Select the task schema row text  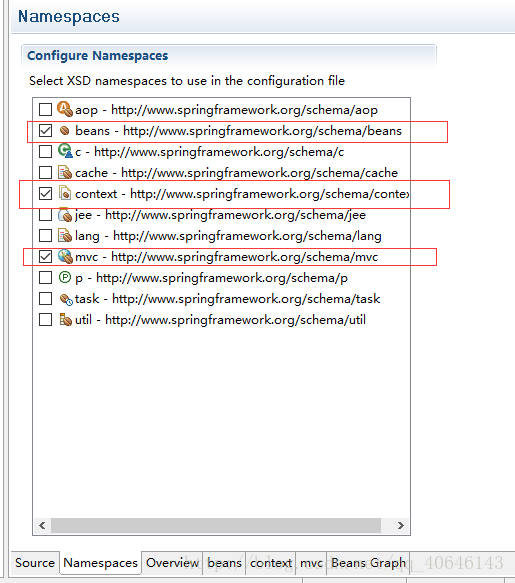click(x=228, y=299)
